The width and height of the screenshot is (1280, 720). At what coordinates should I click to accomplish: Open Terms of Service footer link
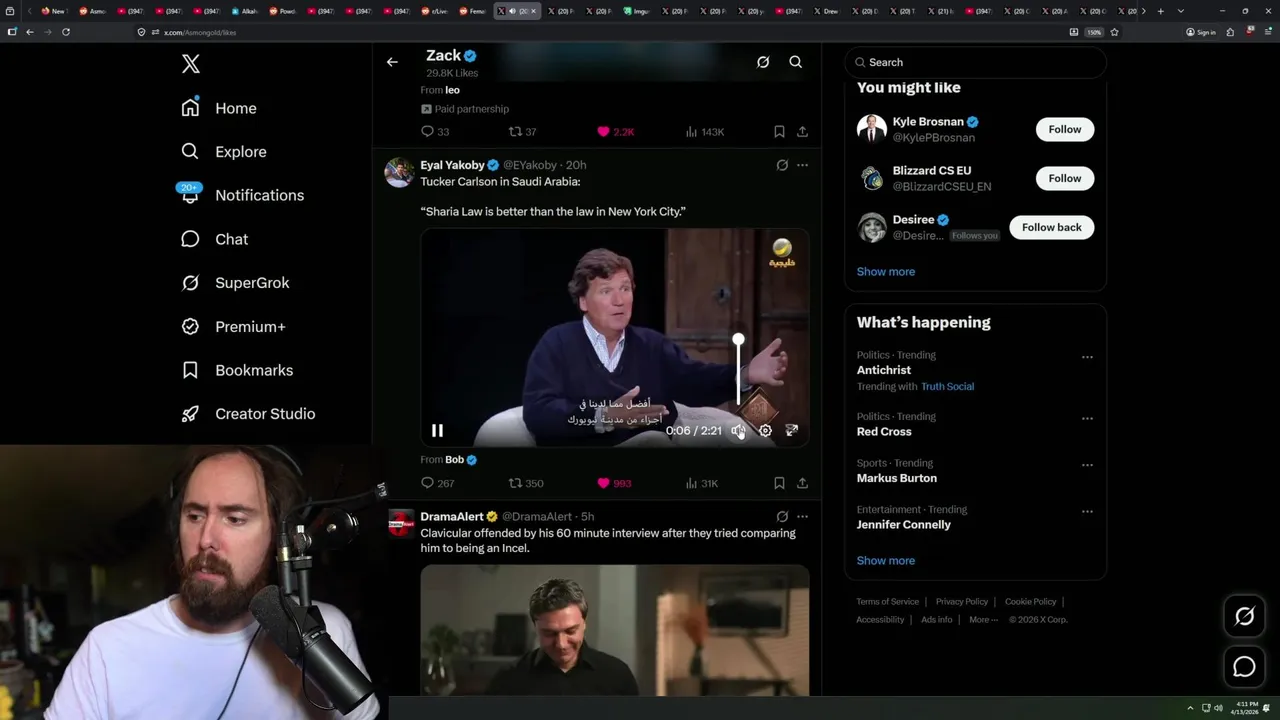coord(887,602)
